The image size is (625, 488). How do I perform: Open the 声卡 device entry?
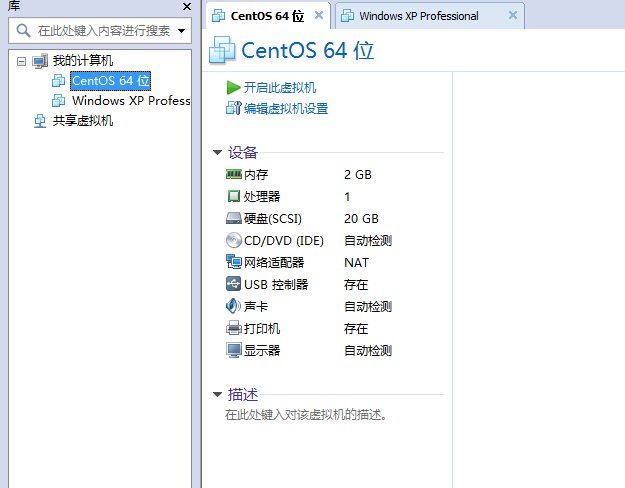tap(256, 306)
